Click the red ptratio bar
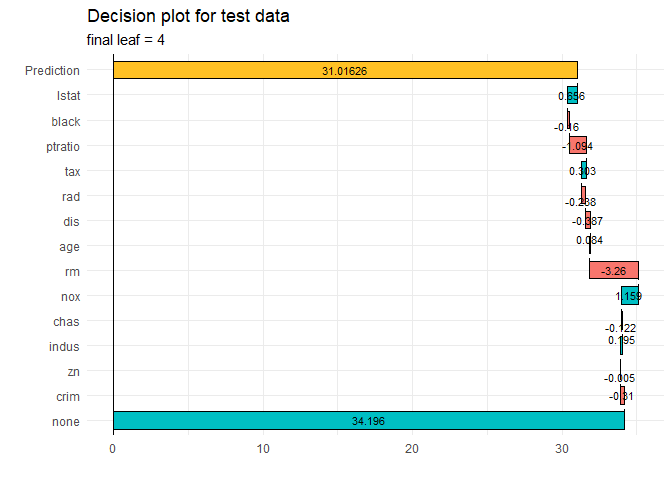The height and width of the screenshot is (480, 672). [578, 145]
